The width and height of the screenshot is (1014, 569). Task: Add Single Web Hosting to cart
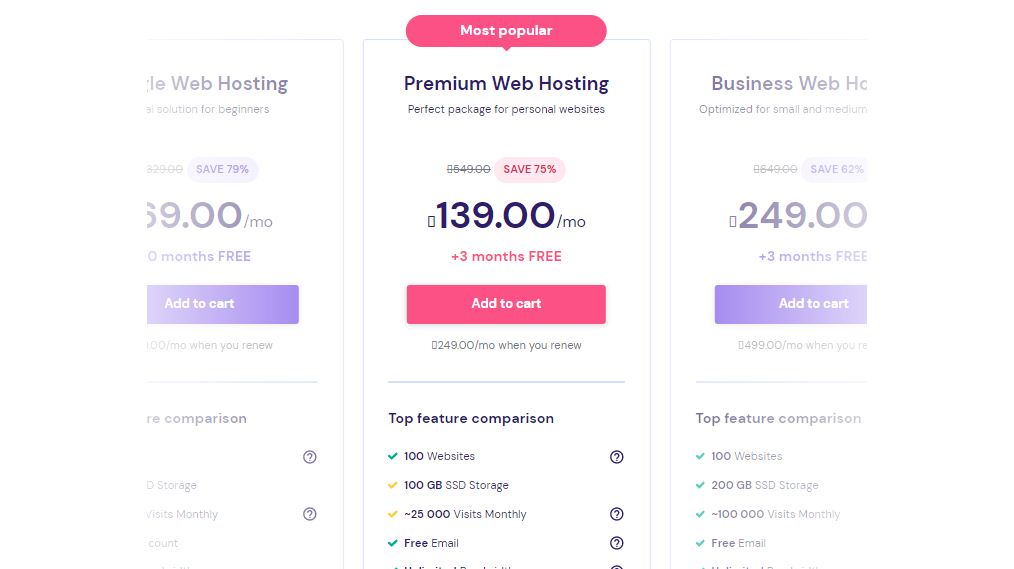coord(222,304)
